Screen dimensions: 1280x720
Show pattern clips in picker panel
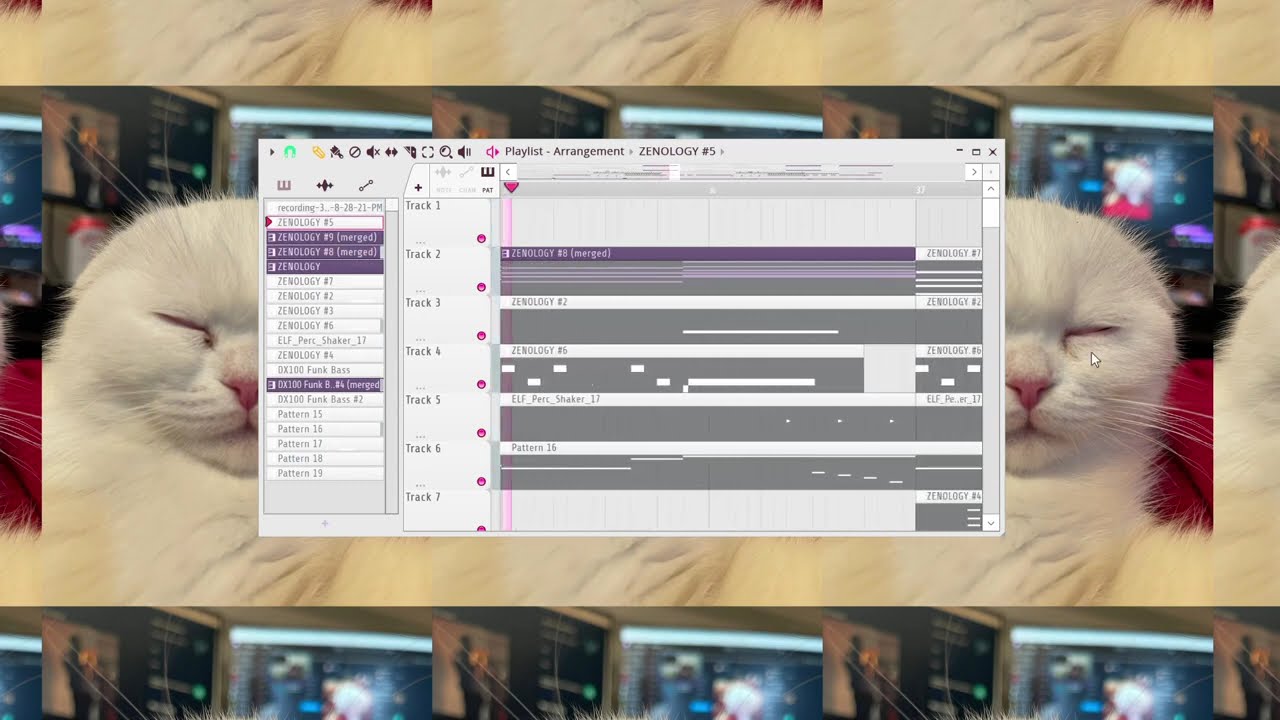(x=284, y=185)
